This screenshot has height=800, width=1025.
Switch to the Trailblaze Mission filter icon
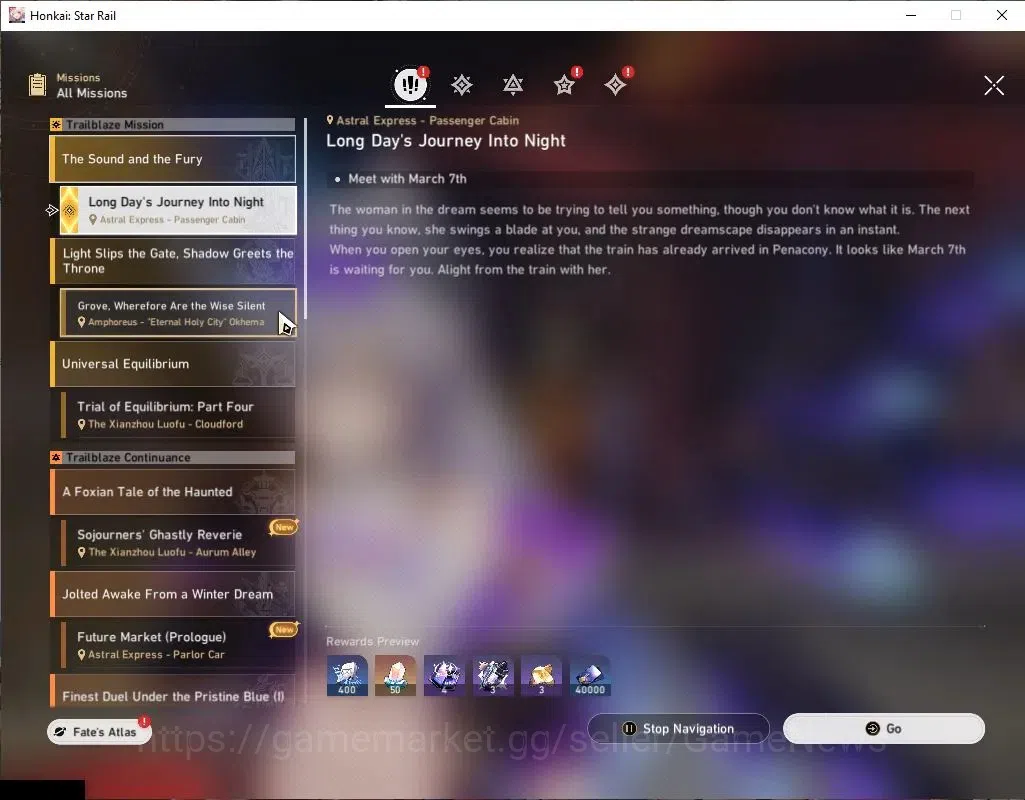[x=462, y=85]
